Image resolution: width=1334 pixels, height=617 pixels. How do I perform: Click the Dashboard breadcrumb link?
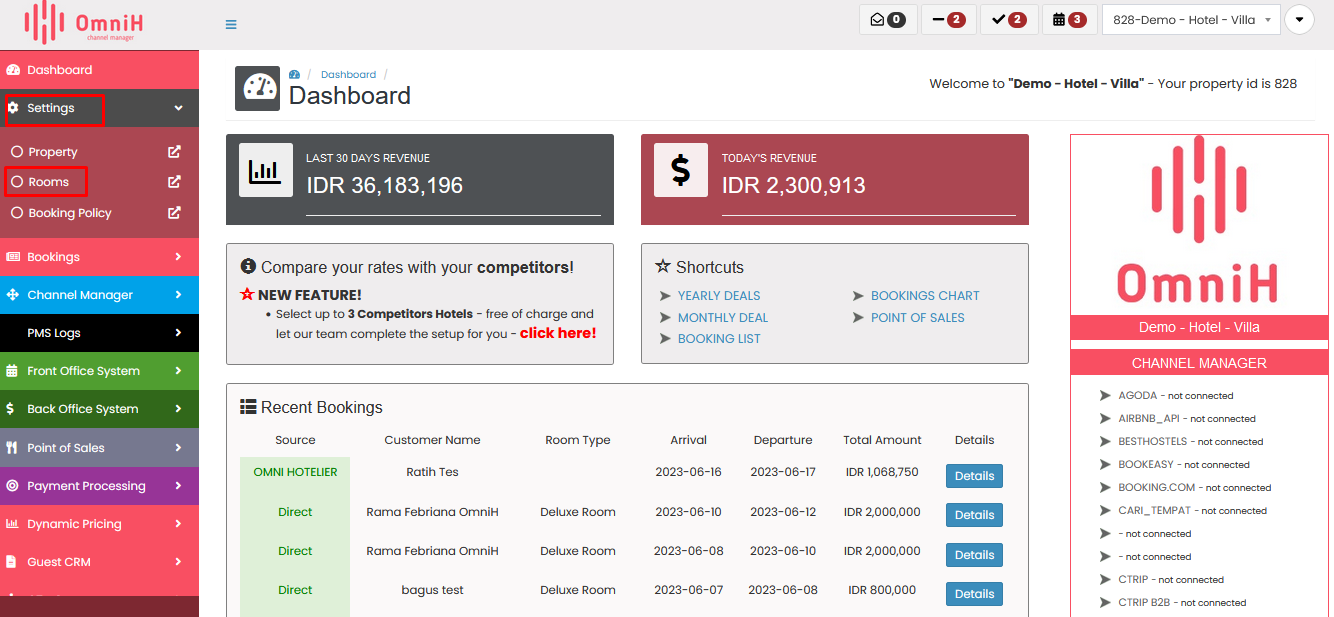(x=348, y=75)
